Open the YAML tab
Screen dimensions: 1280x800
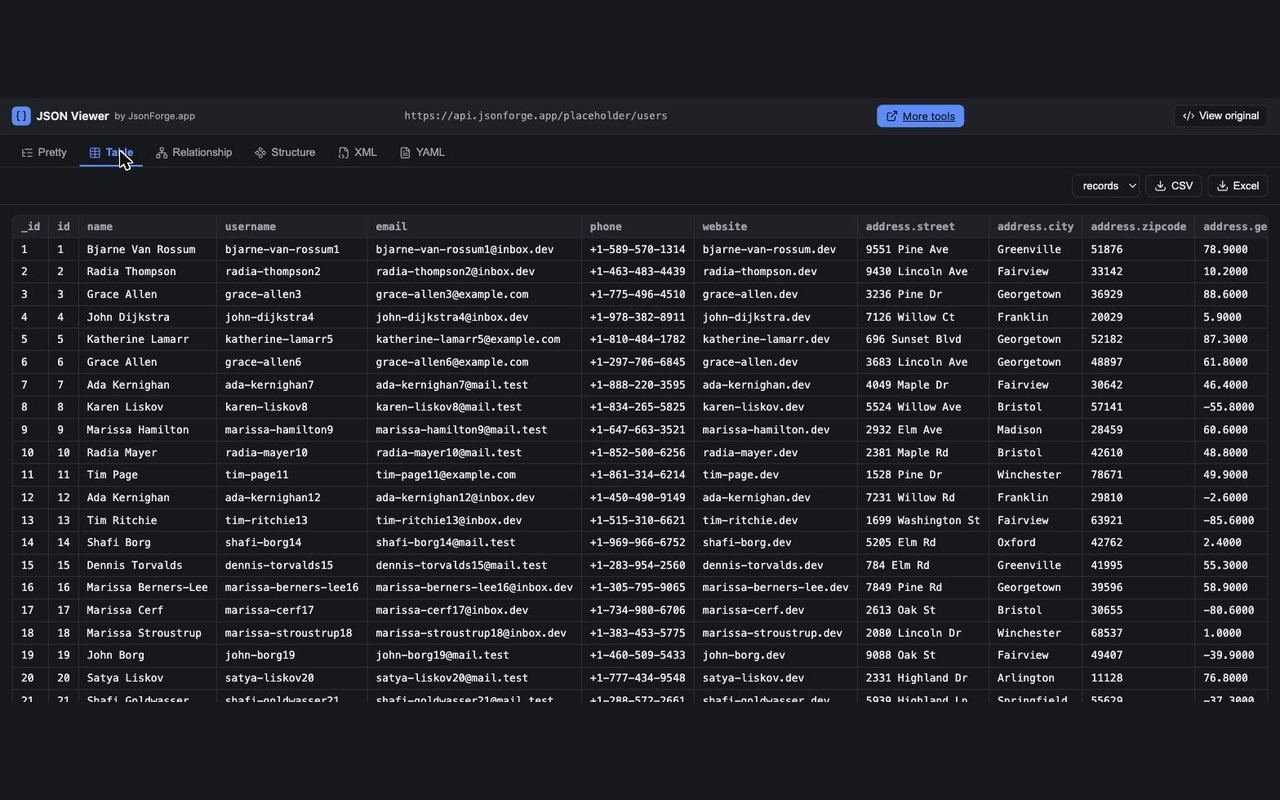(x=422, y=152)
